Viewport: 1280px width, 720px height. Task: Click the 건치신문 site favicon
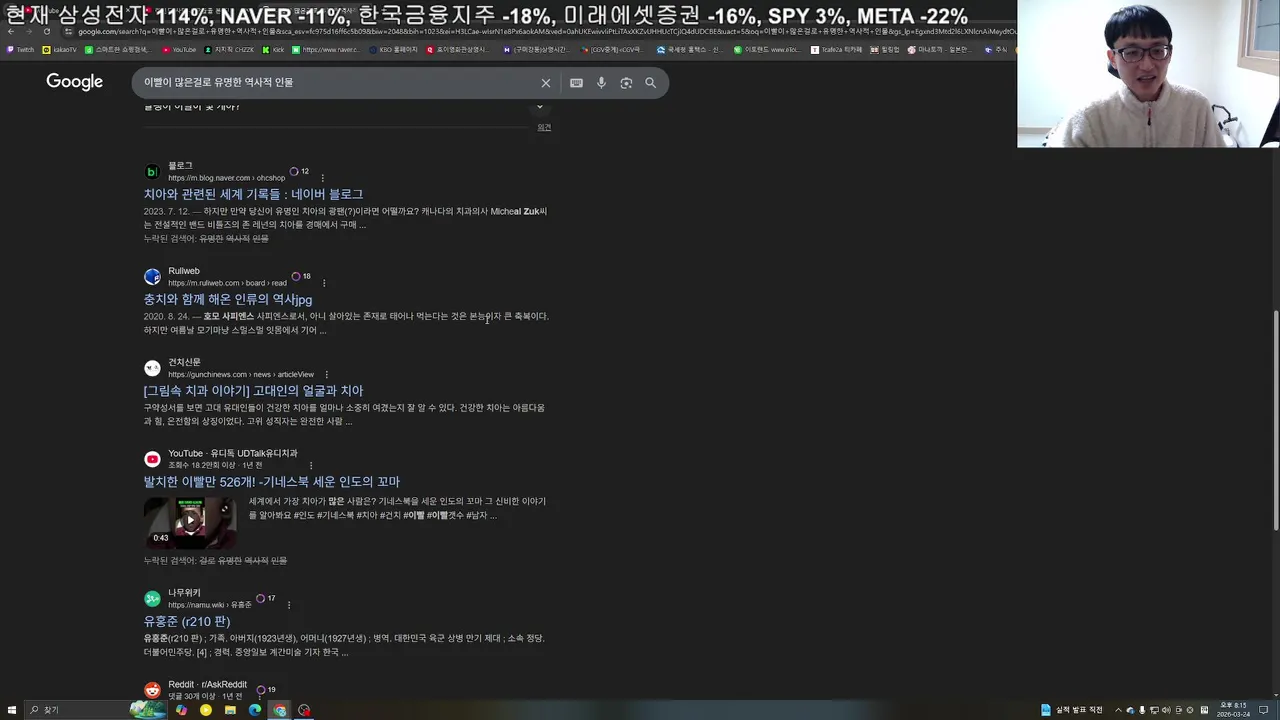(152, 368)
